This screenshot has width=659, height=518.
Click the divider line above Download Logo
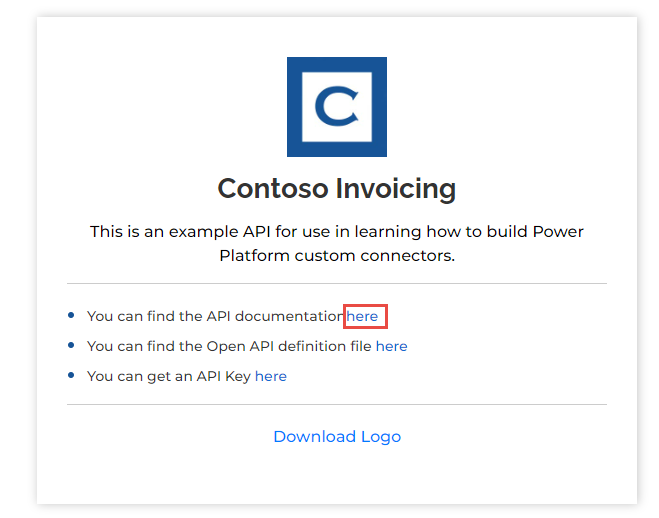click(x=337, y=405)
